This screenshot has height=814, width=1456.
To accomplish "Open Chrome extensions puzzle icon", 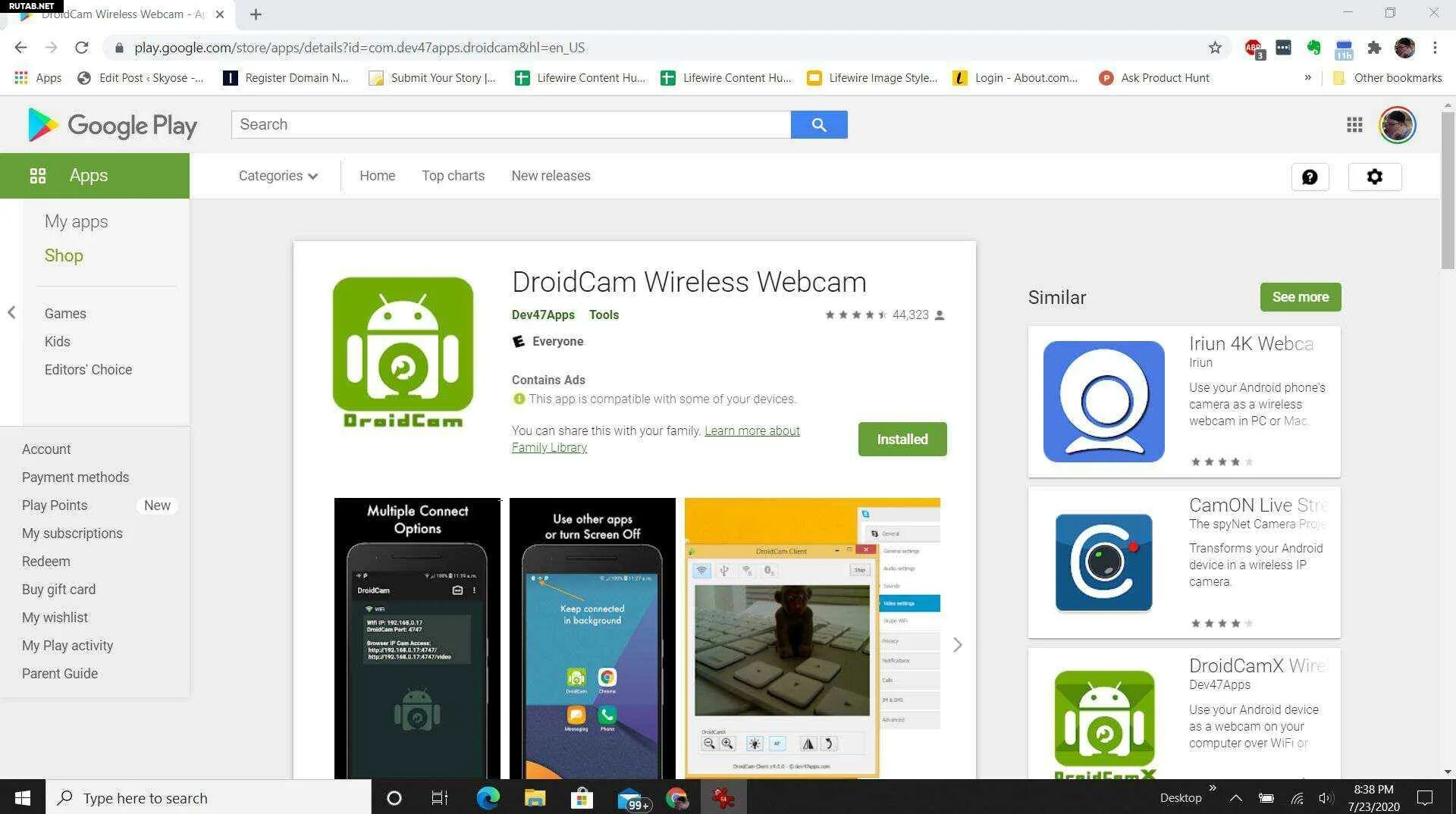I will [1374, 48].
